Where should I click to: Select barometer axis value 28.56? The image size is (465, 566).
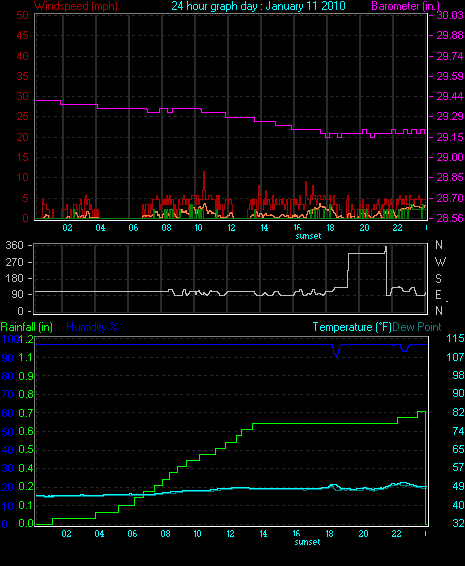[450, 218]
